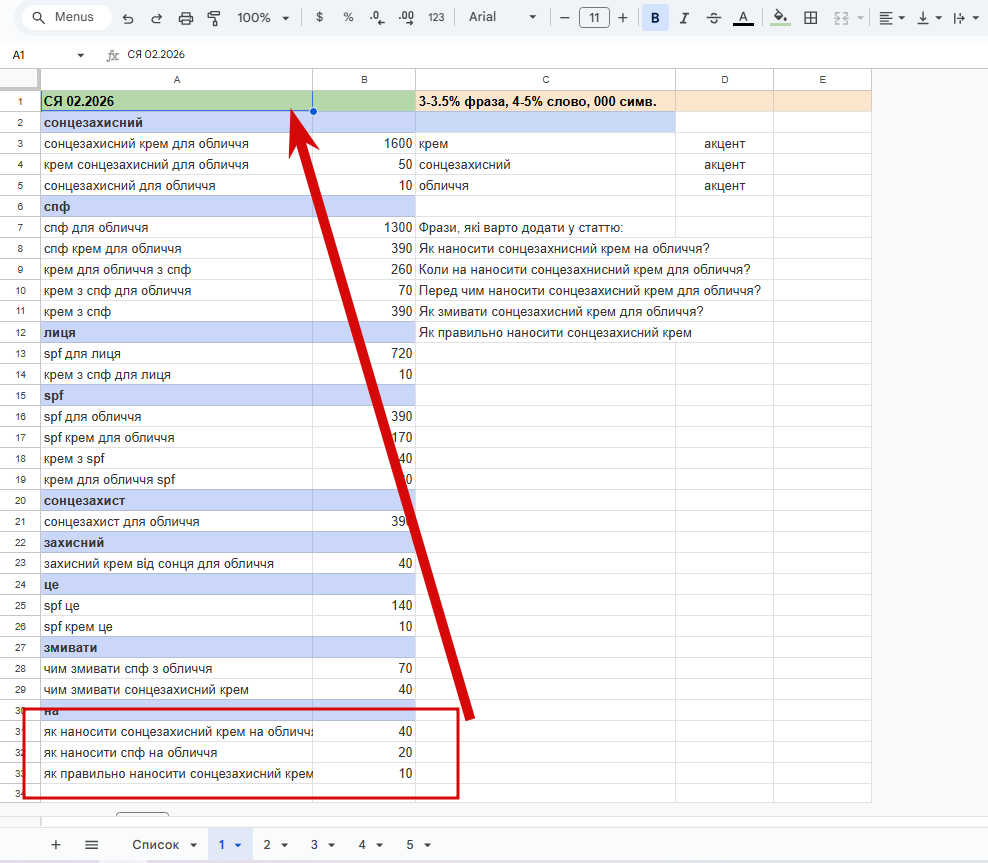Switch to sheet tab 2
The width and height of the screenshot is (988, 863).
click(x=267, y=845)
